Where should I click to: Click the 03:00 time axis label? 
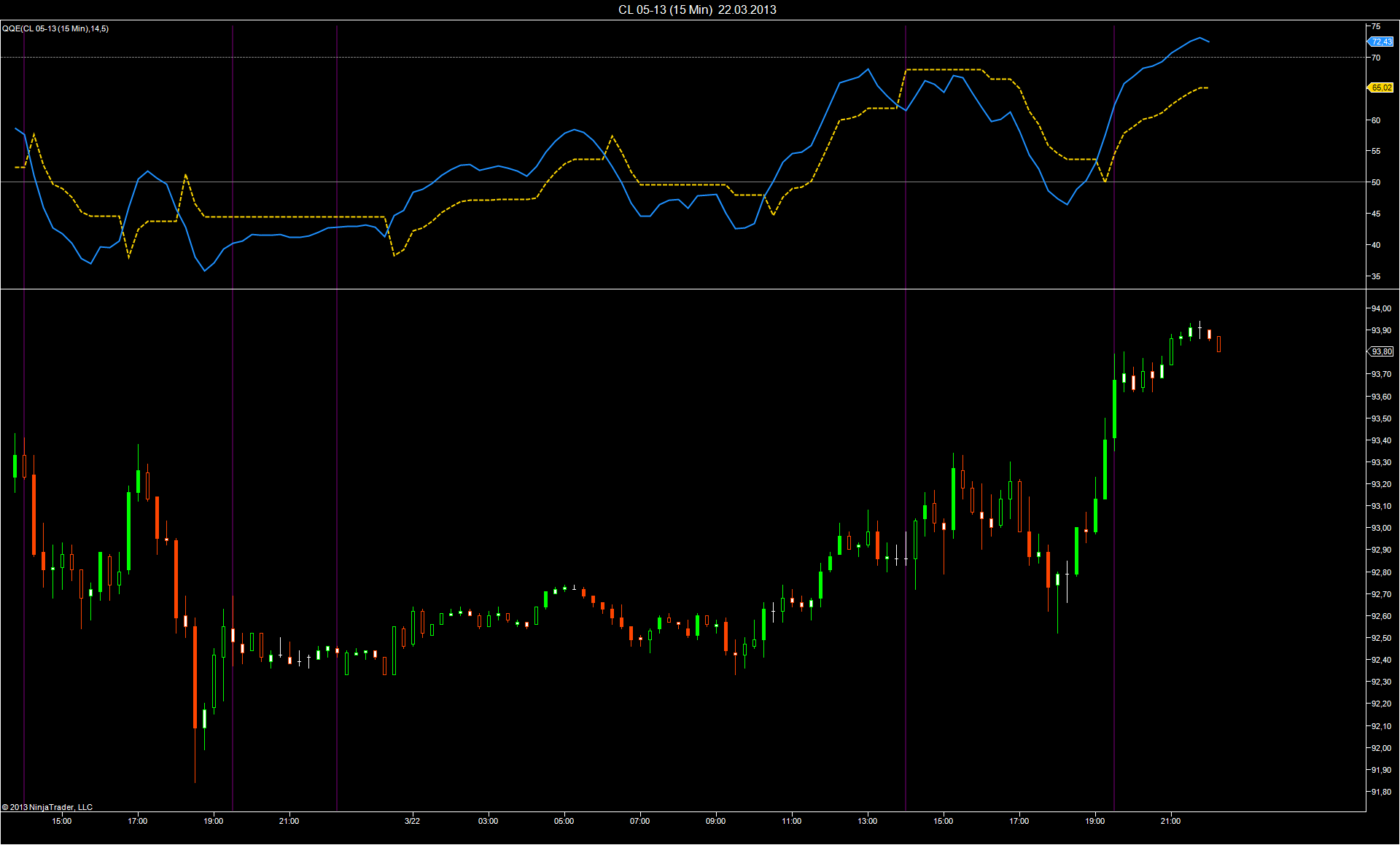(x=488, y=821)
